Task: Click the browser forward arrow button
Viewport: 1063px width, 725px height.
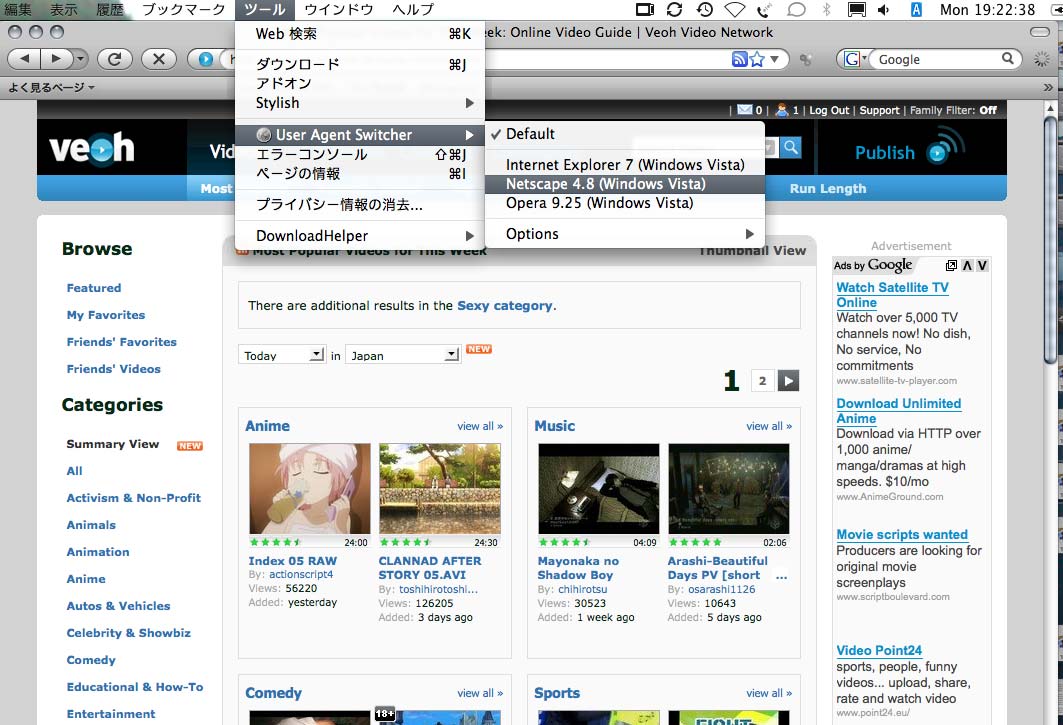Action: click(x=56, y=59)
